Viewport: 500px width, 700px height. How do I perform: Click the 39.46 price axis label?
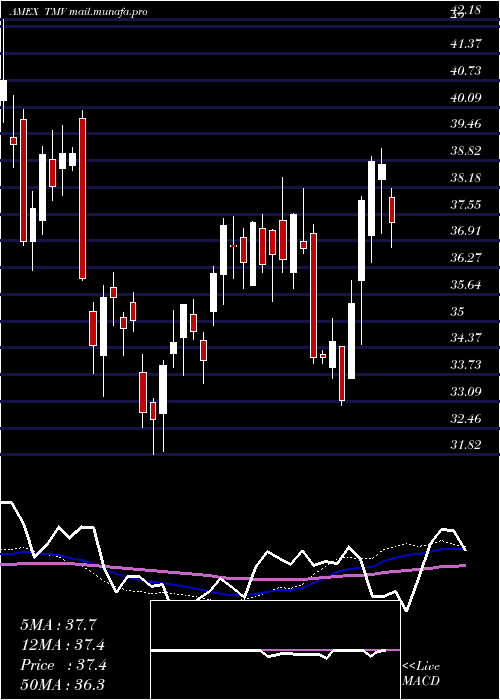click(466, 124)
